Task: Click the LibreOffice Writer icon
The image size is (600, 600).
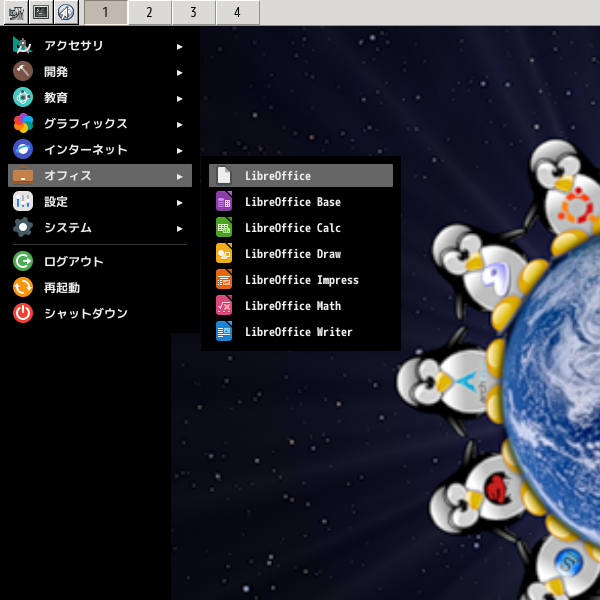Action: [x=224, y=332]
